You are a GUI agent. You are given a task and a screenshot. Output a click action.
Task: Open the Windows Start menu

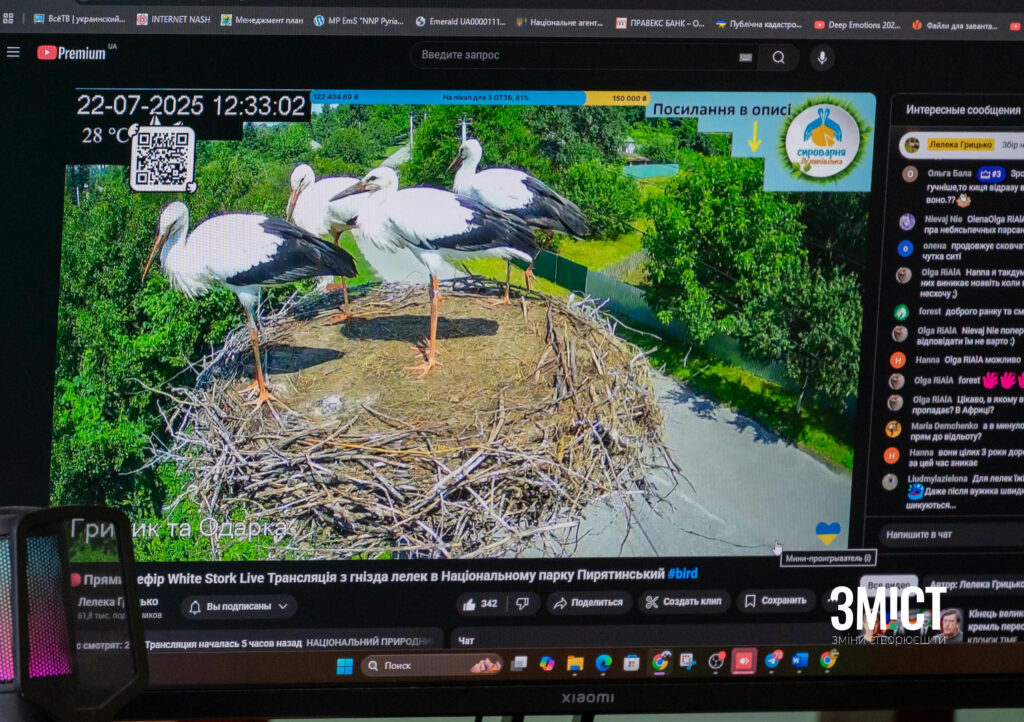click(x=344, y=666)
